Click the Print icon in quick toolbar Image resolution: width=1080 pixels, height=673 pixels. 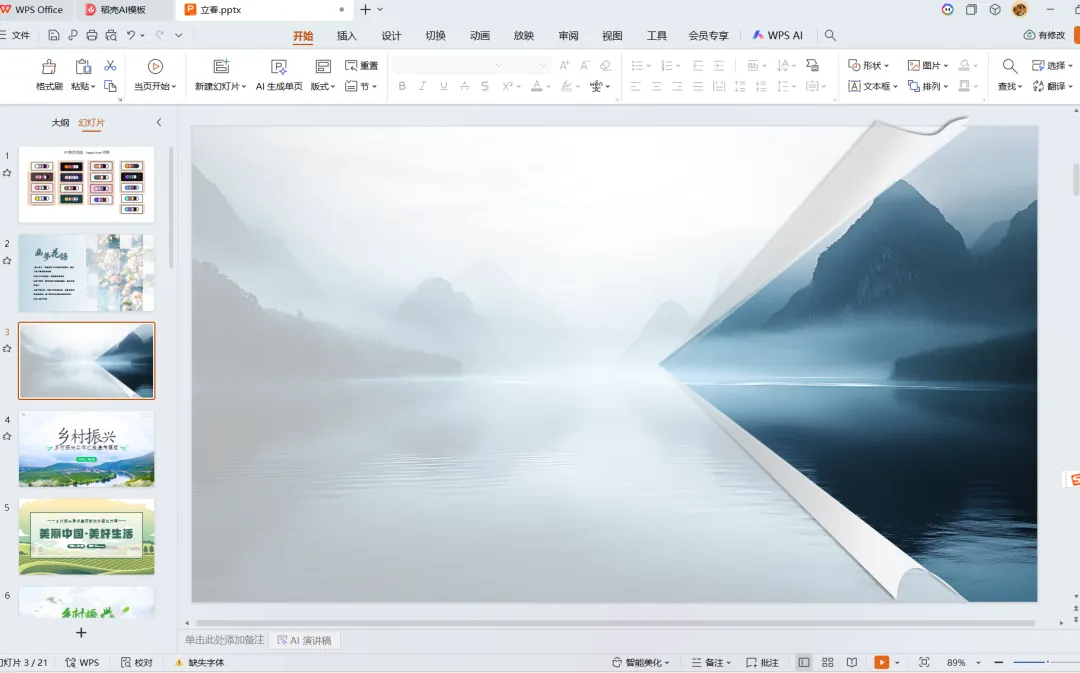click(x=92, y=35)
